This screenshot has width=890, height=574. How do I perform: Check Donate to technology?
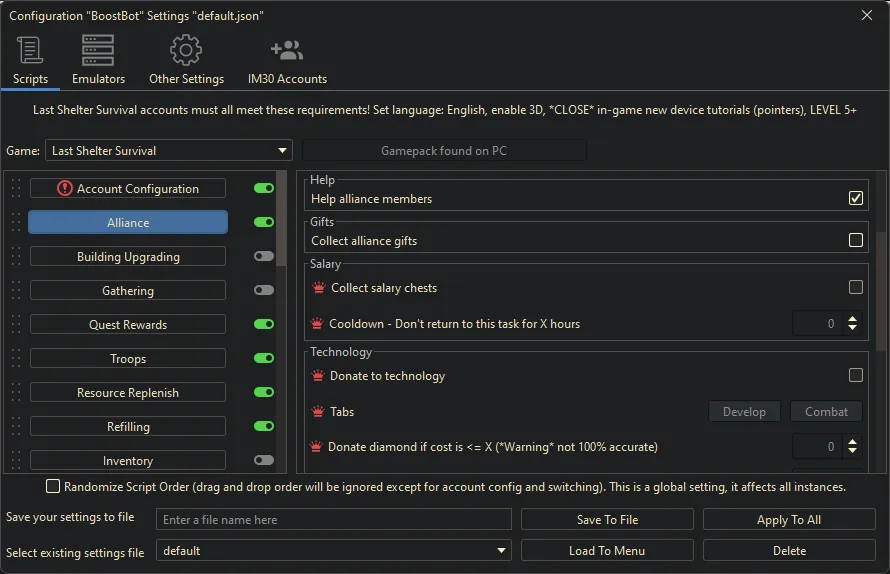[x=855, y=375]
